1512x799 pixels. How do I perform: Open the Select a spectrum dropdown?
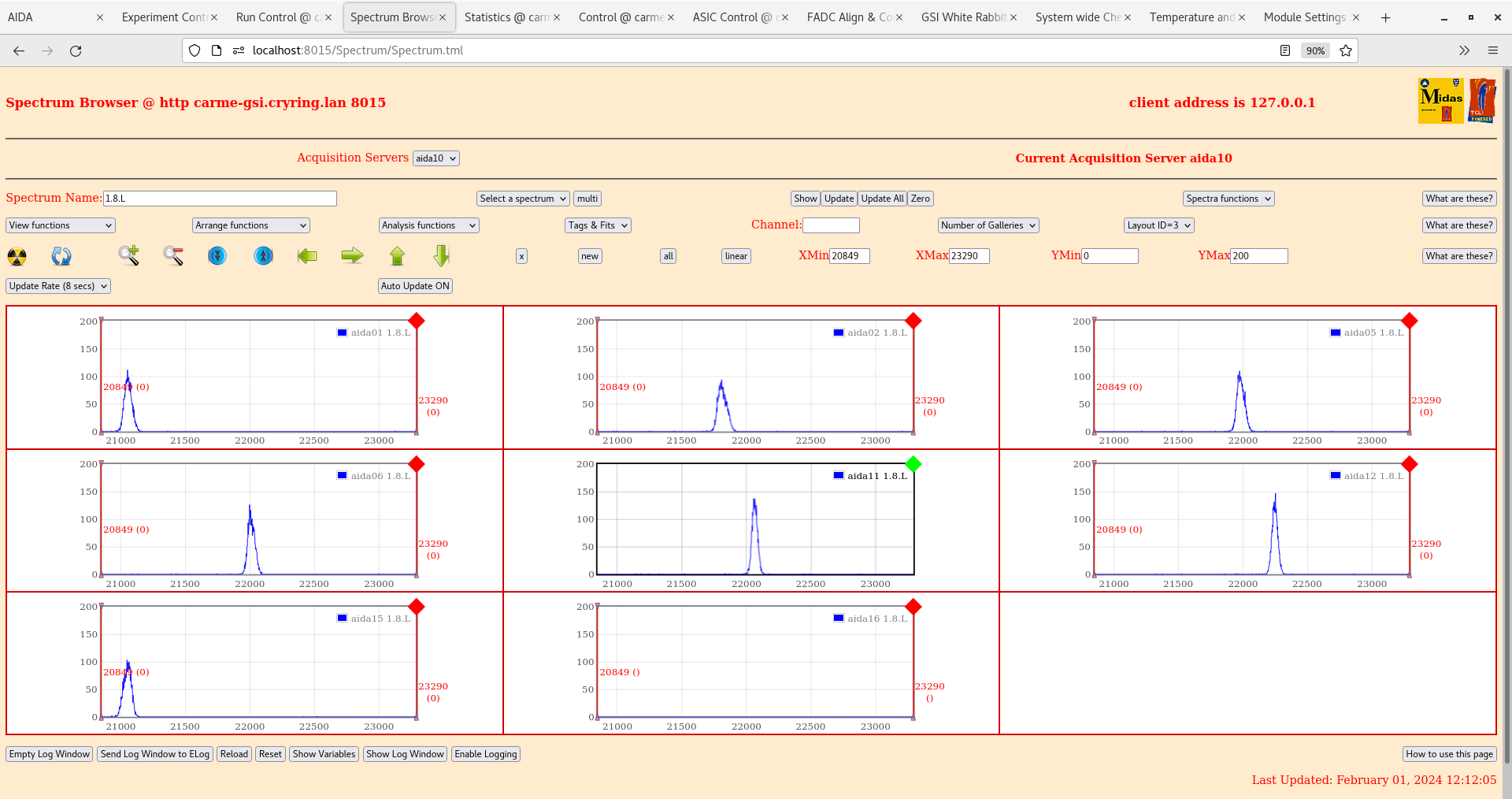[522, 199]
